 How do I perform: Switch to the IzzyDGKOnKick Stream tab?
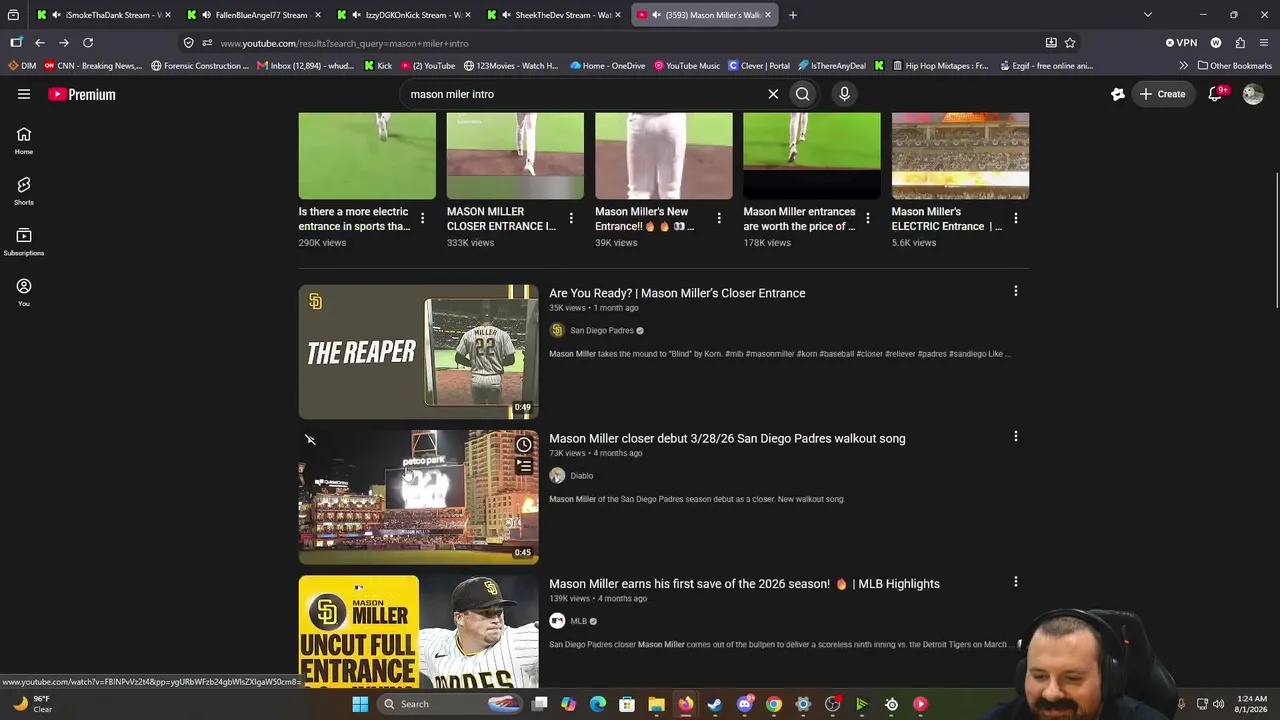(404, 15)
